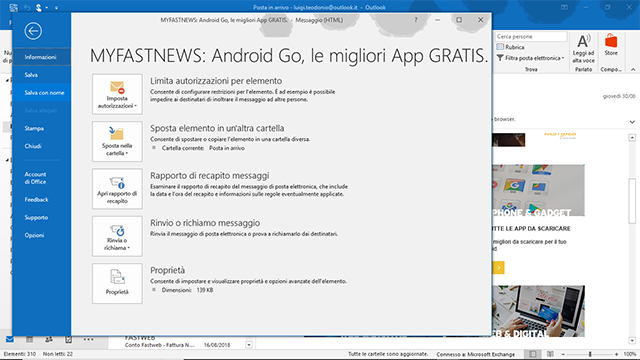The image size is (640, 360).
Task: Adjust the zoom slider in status bar
Action: [590, 354]
